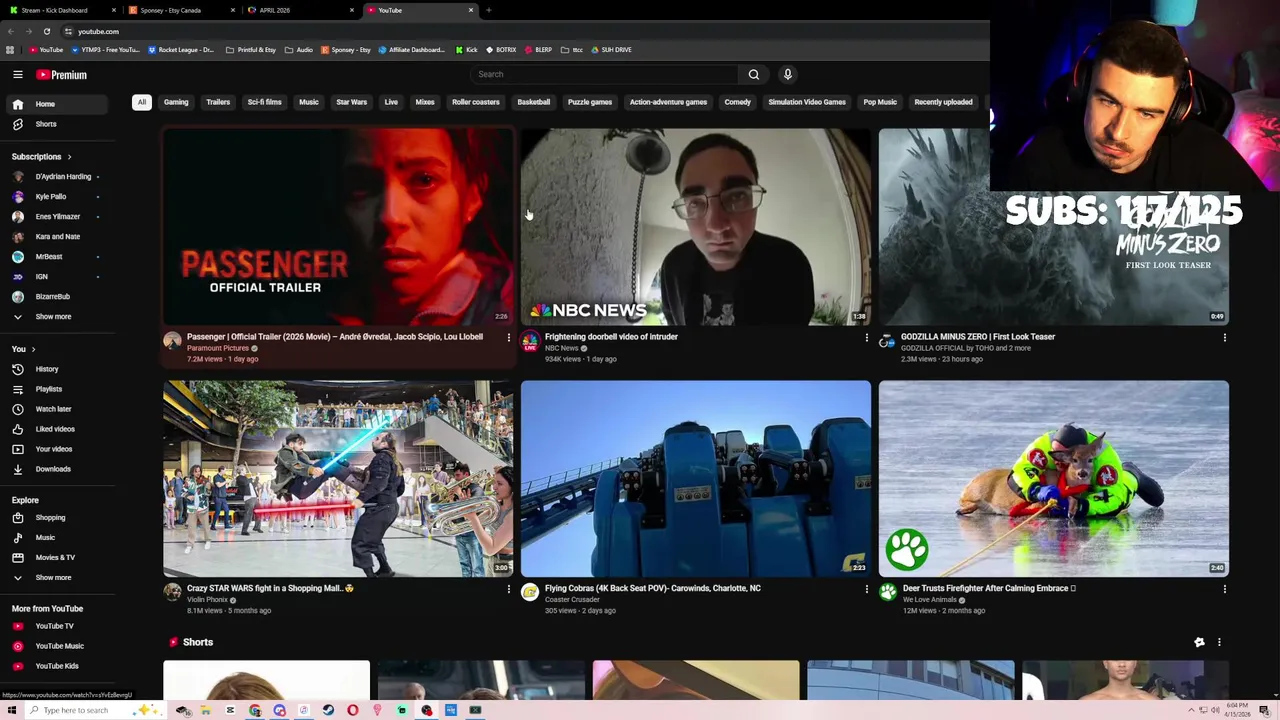Open YouTube Kids link

tap(58, 666)
